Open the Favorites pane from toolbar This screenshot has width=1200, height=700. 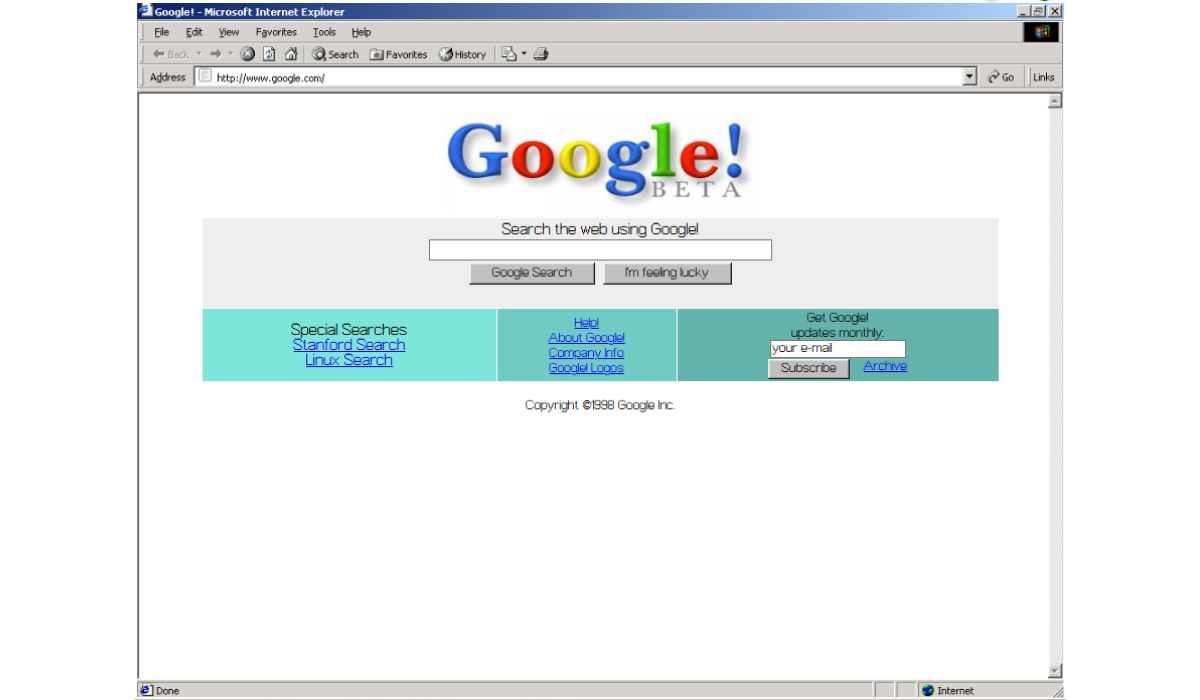click(x=398, y=54)
